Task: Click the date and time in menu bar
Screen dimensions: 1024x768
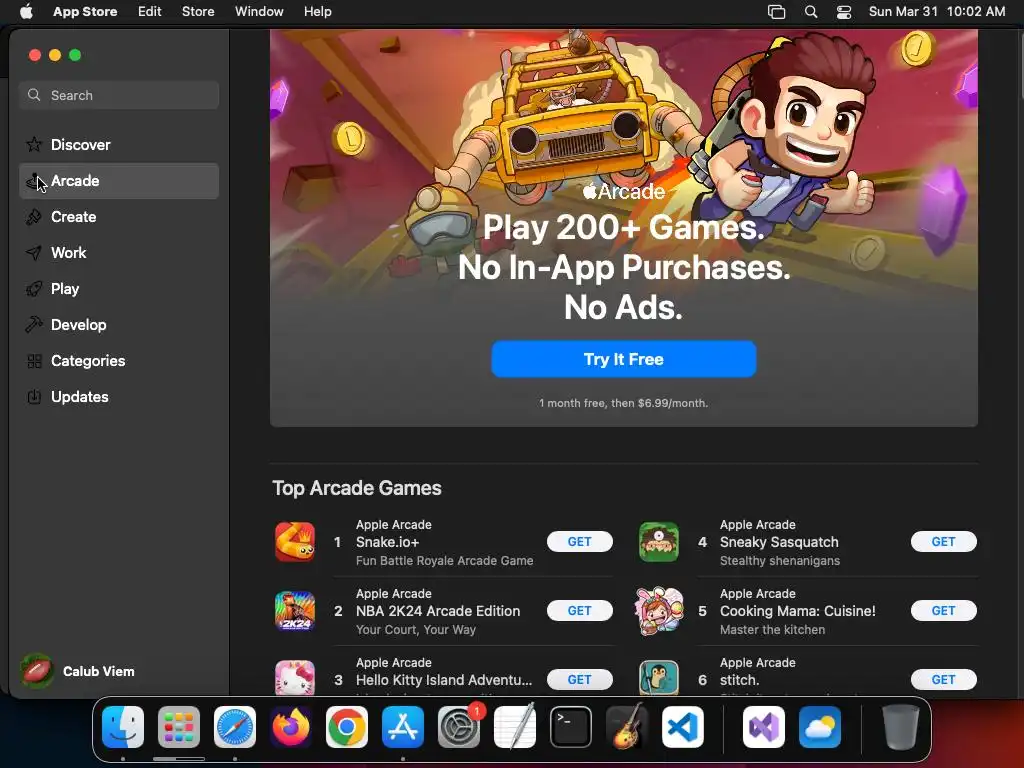Action: pos(936,12)
